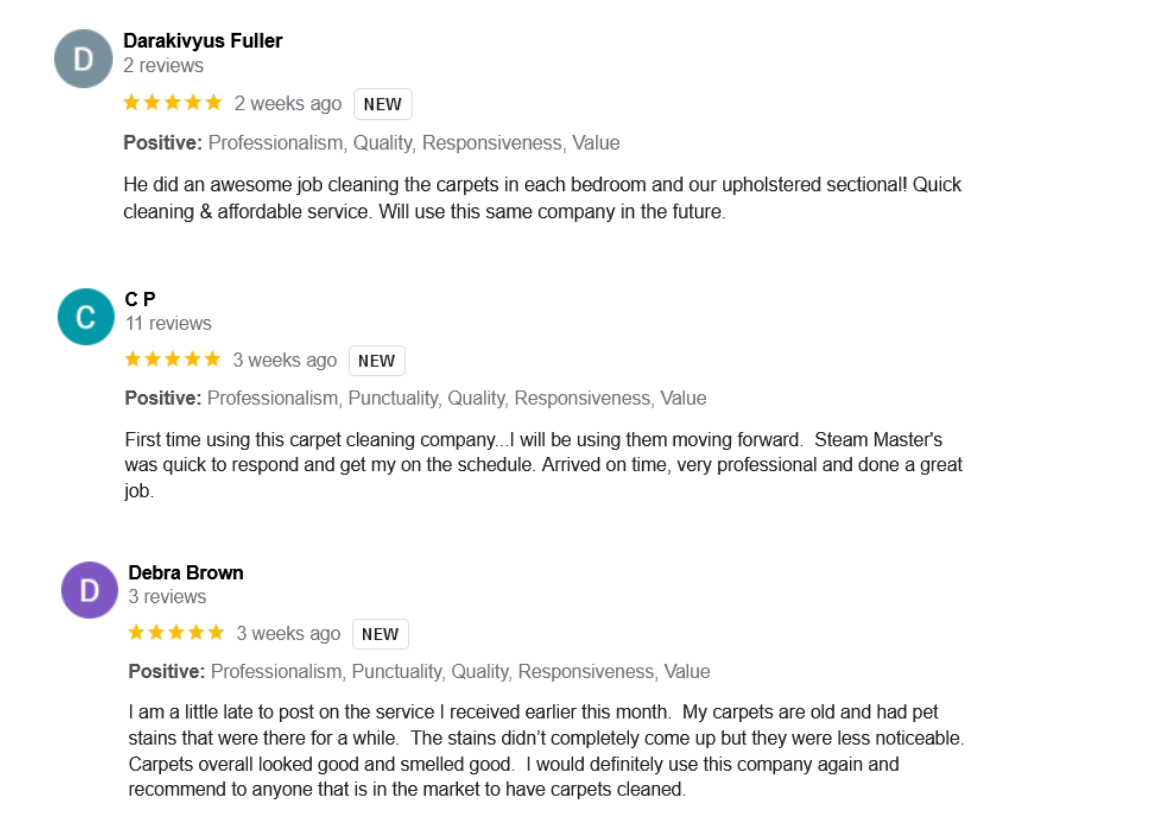Image resolution: width=1158 pixels, height=824 pixels.
Task: Open Debra Brown's profile name link
Action: coord(186,572)
